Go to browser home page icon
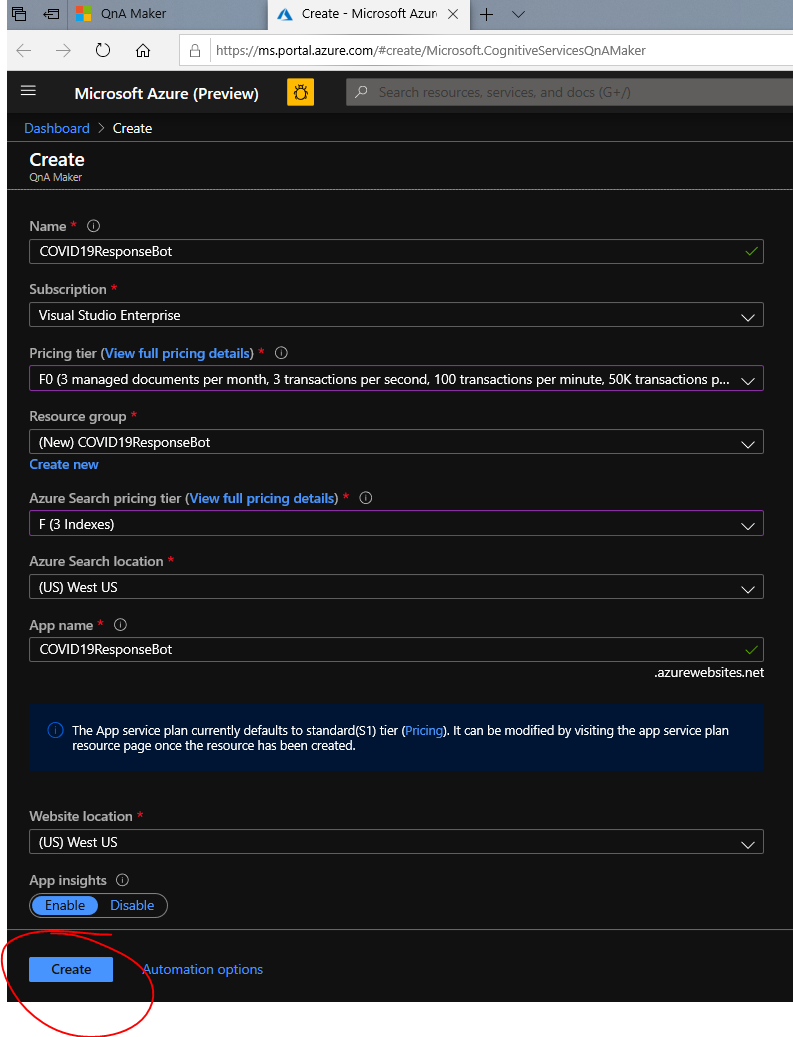 pos(143,51)
